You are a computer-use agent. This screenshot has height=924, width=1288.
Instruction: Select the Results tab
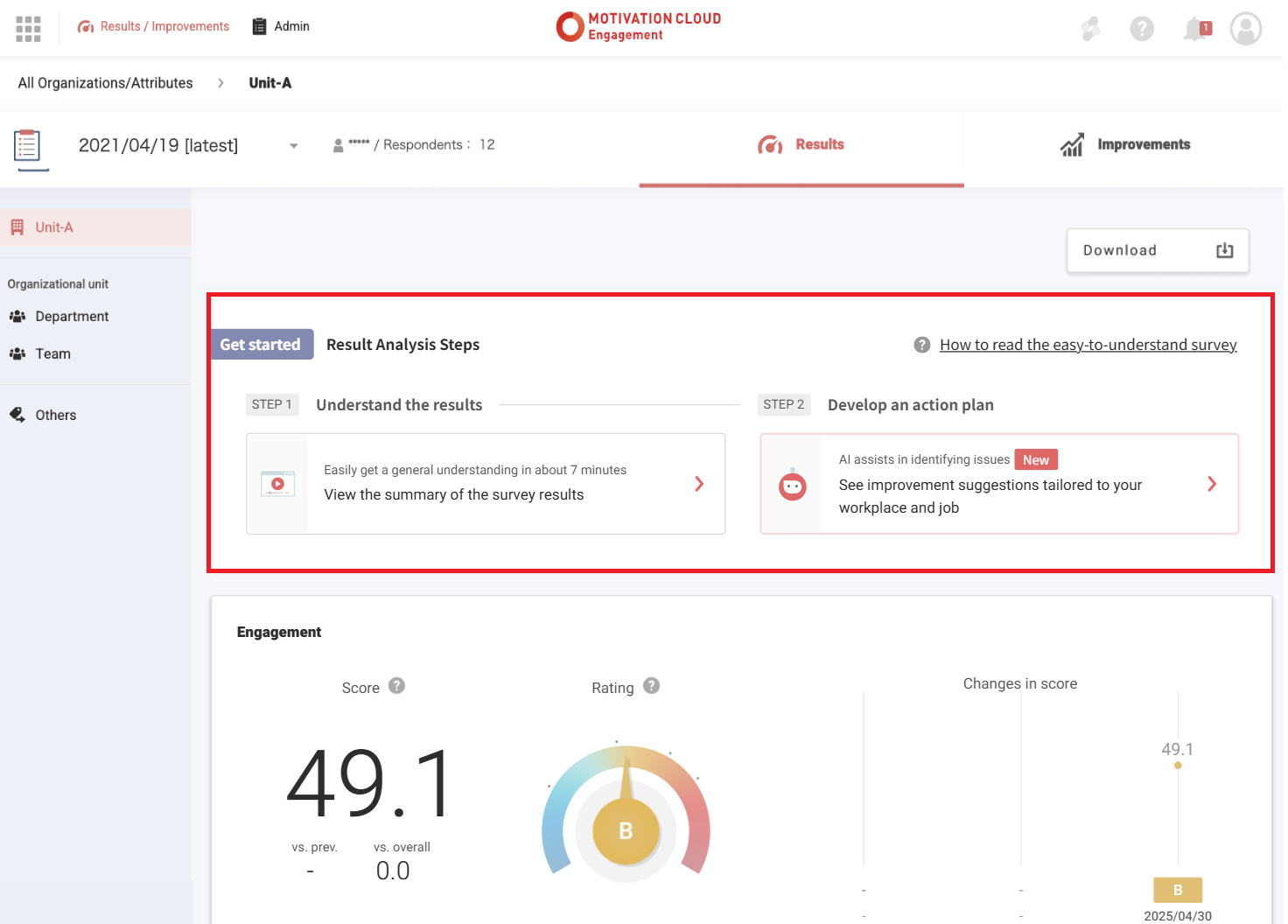pyautogui.click(x=801, y=145)
